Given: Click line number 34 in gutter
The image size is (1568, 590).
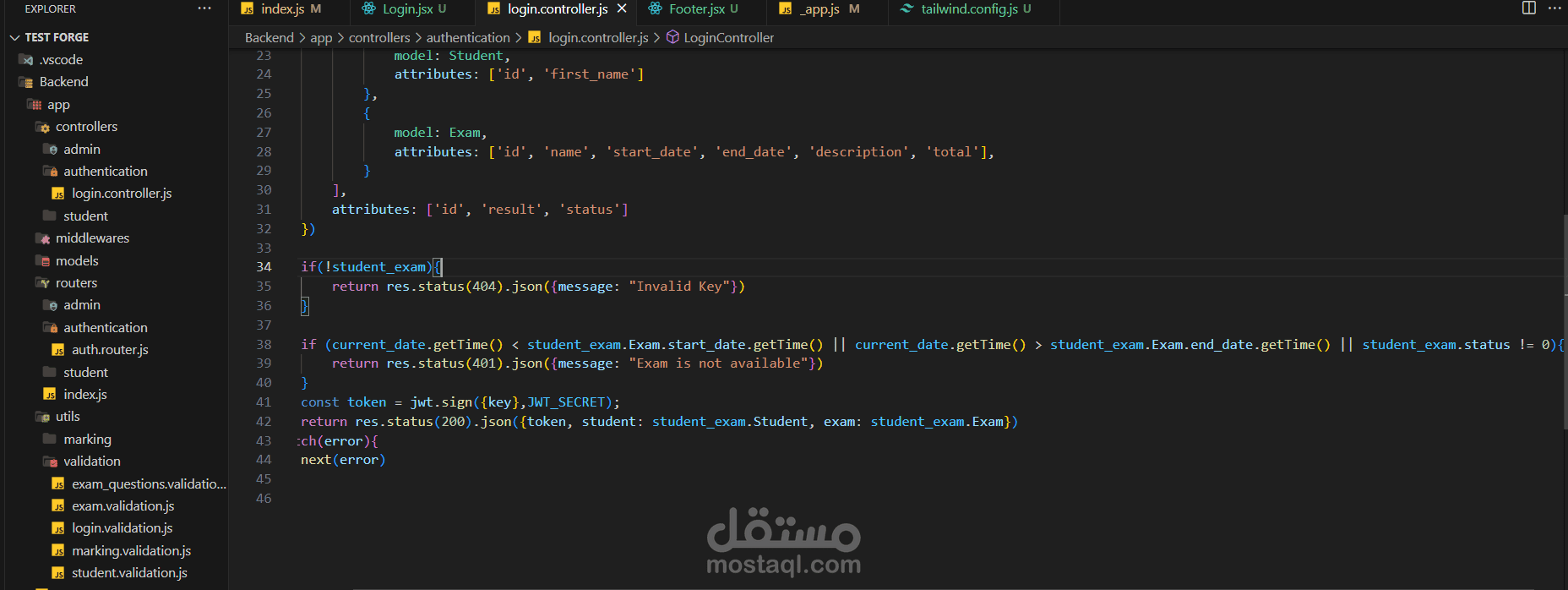Looking at the screenshot, I should (x=264, y=267).
